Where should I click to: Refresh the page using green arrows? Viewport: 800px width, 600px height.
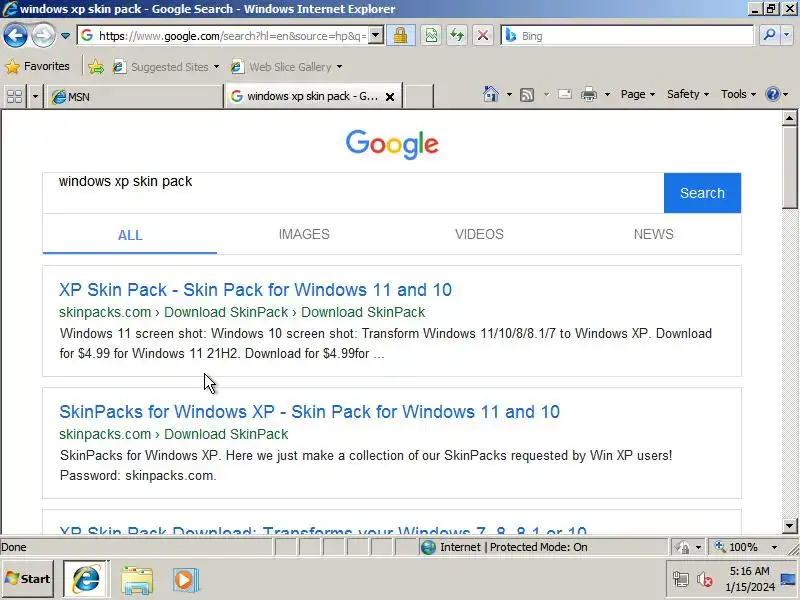coord(457,35)
